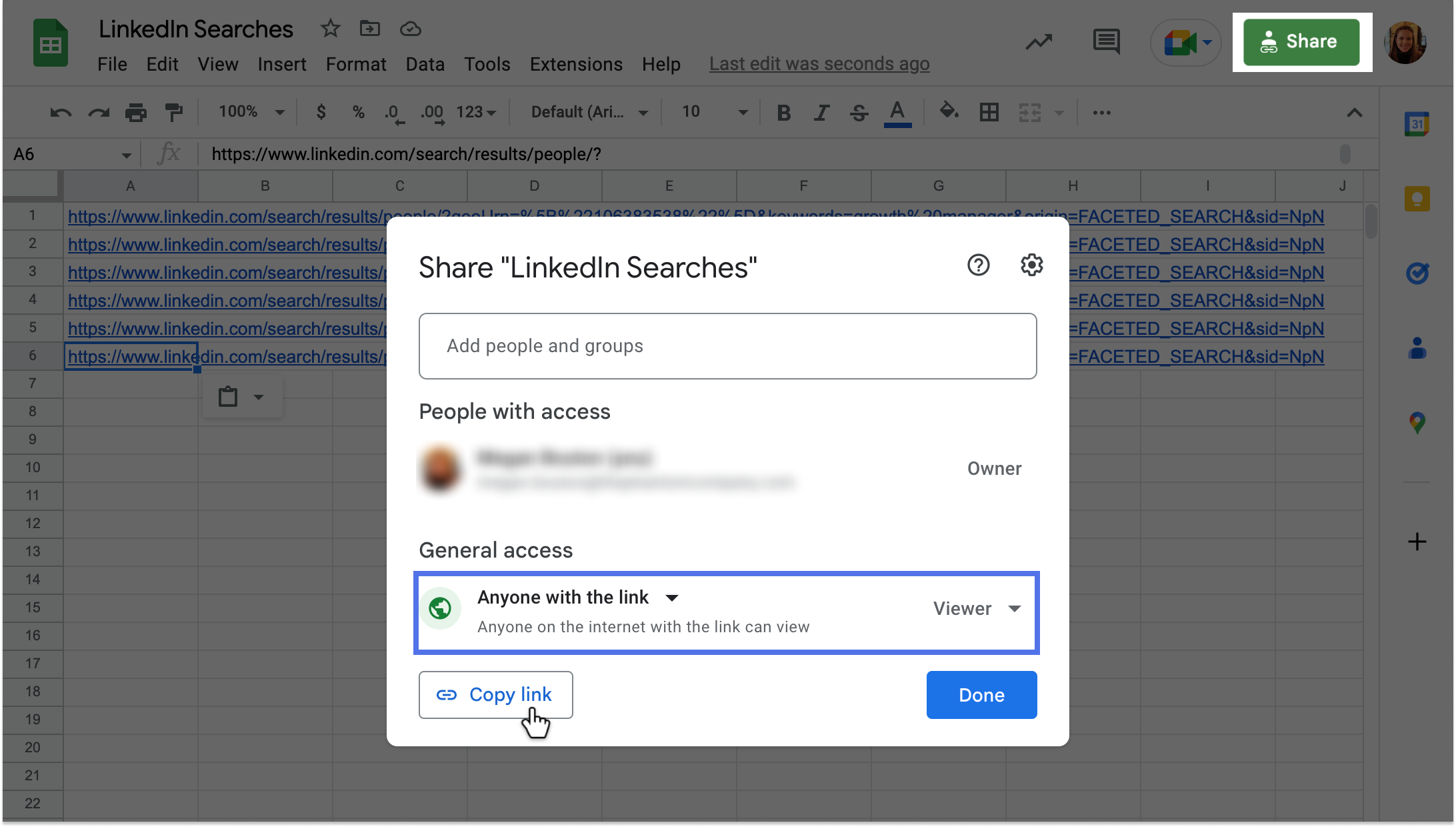The height and width of the screenshot is (827, 1456).
Task: Open the Insert menu
Action: (281, 64)
